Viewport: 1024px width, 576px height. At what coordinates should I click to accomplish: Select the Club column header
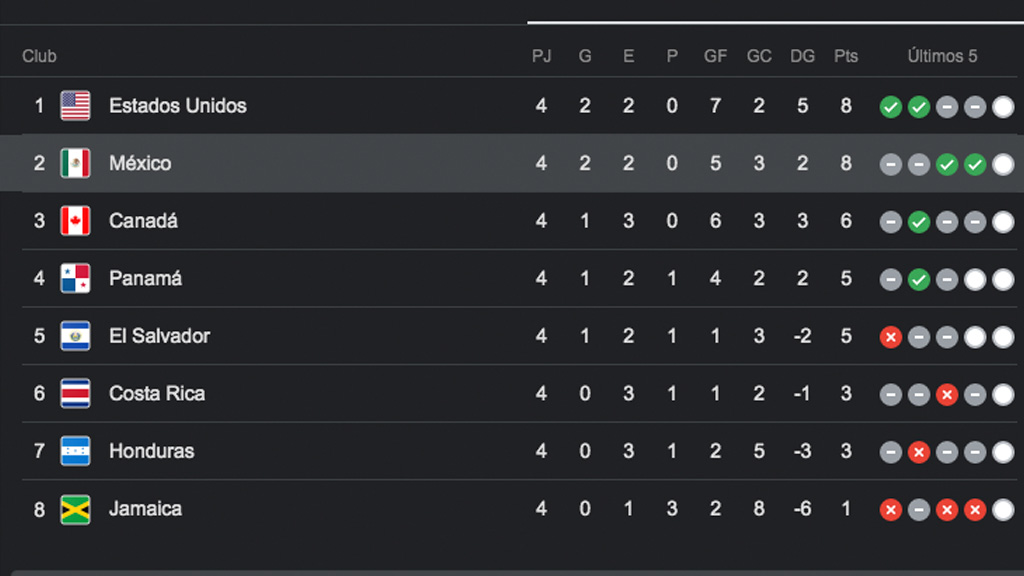point(39,56)
